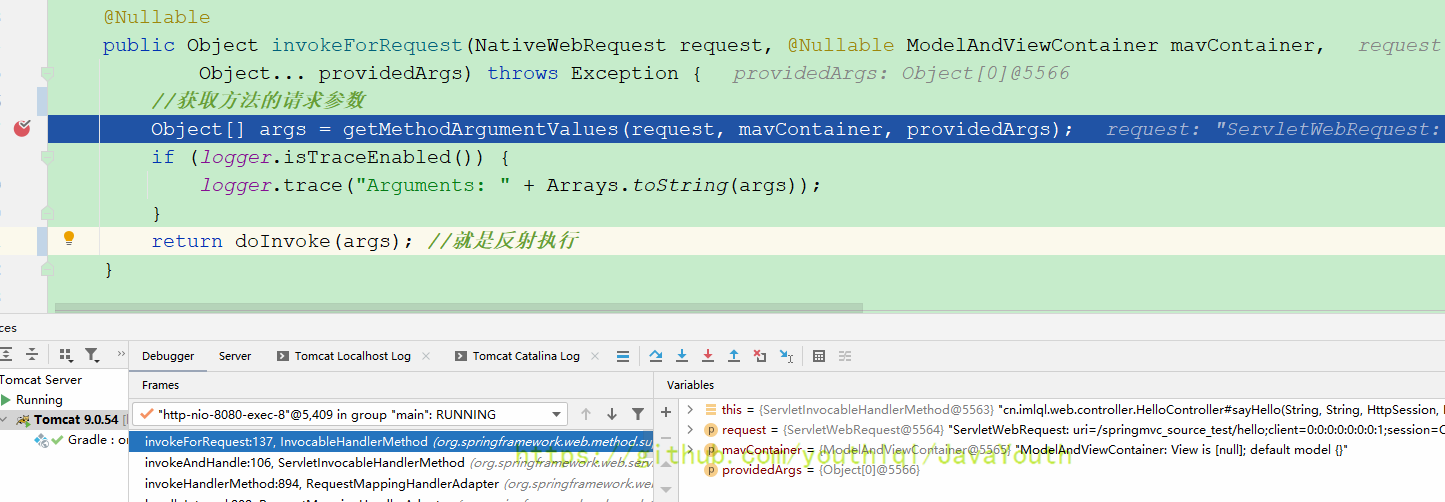
Task: Open the thread selector dropdown
Action: [557, 414]
